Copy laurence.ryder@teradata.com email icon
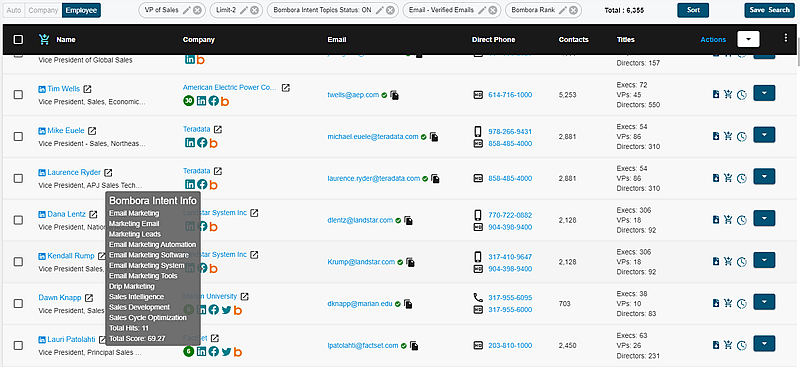The height and width of the screenshot is (367, 800). point(435,179)
